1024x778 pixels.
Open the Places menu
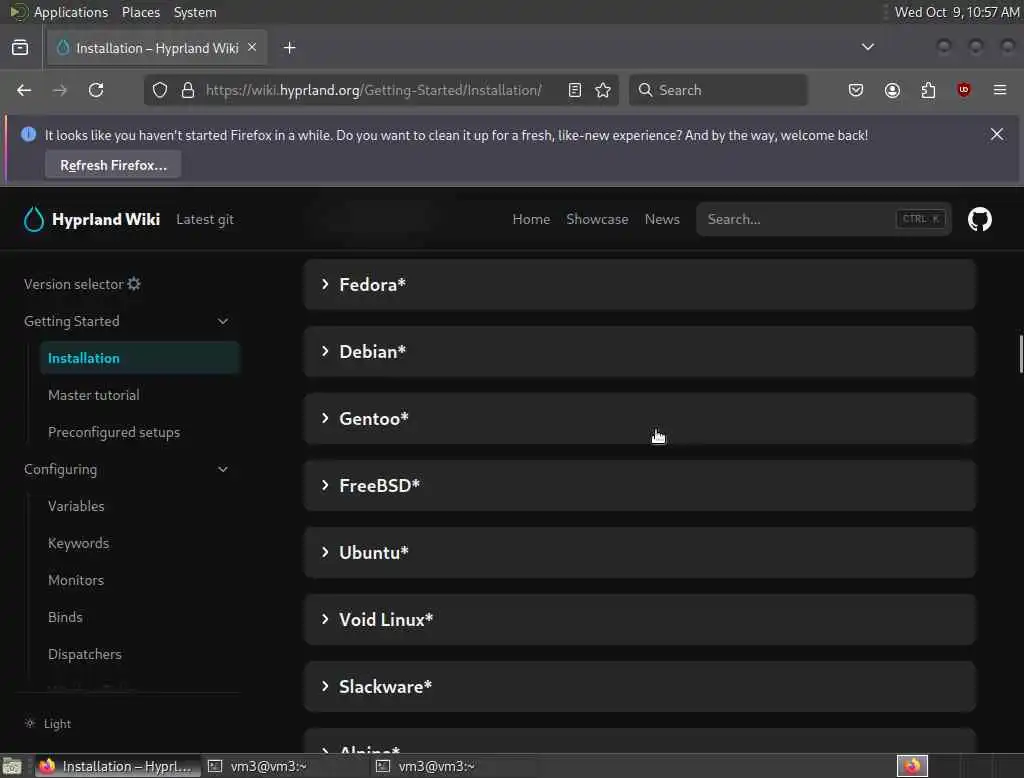pyautogui.click(x=141, y=12)
